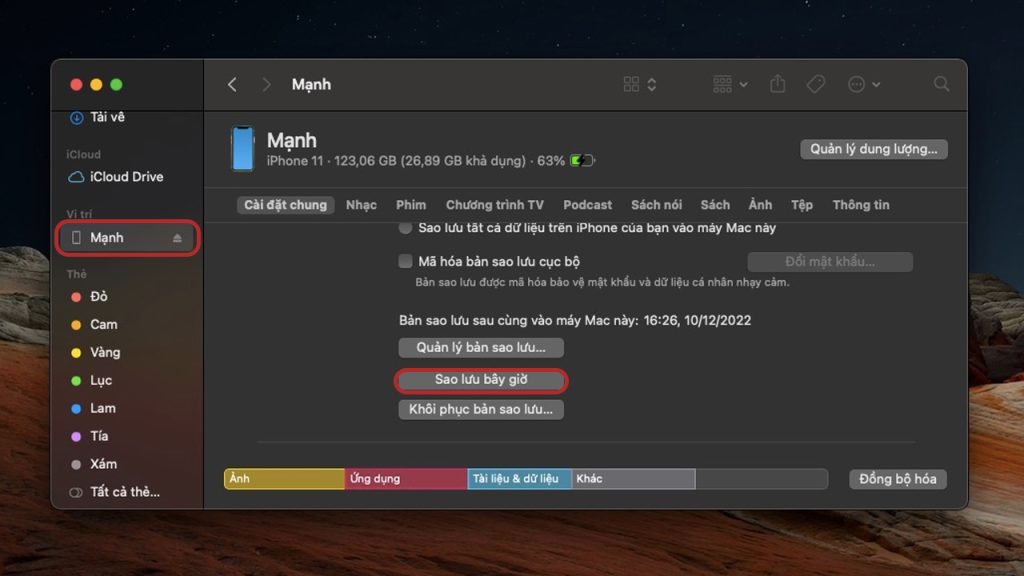Select Sao lưu tất cả dữ liệu radio option
The width and height of the screenshot is (1024, 576).
405,228
